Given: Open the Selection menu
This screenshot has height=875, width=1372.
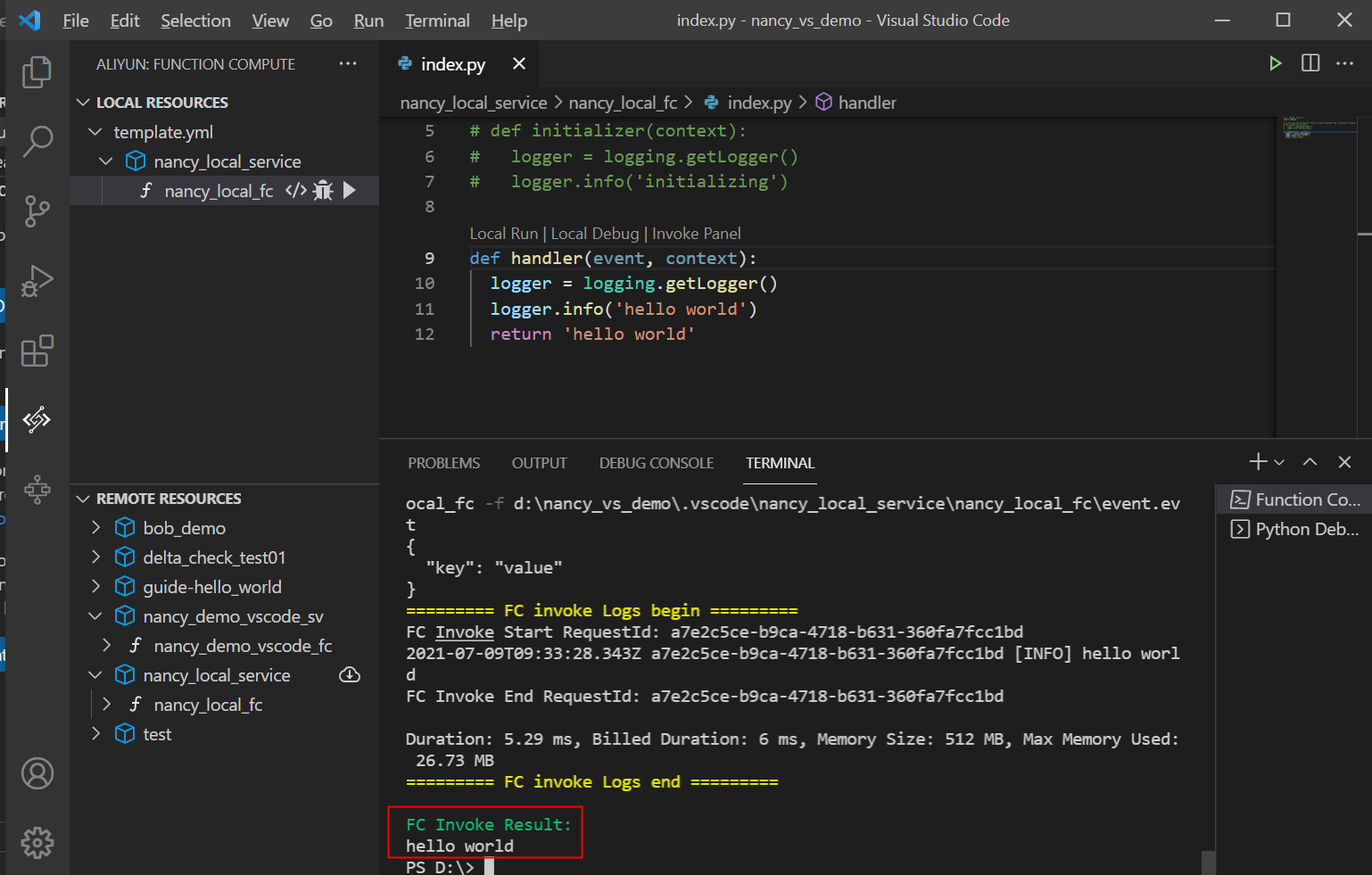Looking at the screenshot, I should point(195,21).
